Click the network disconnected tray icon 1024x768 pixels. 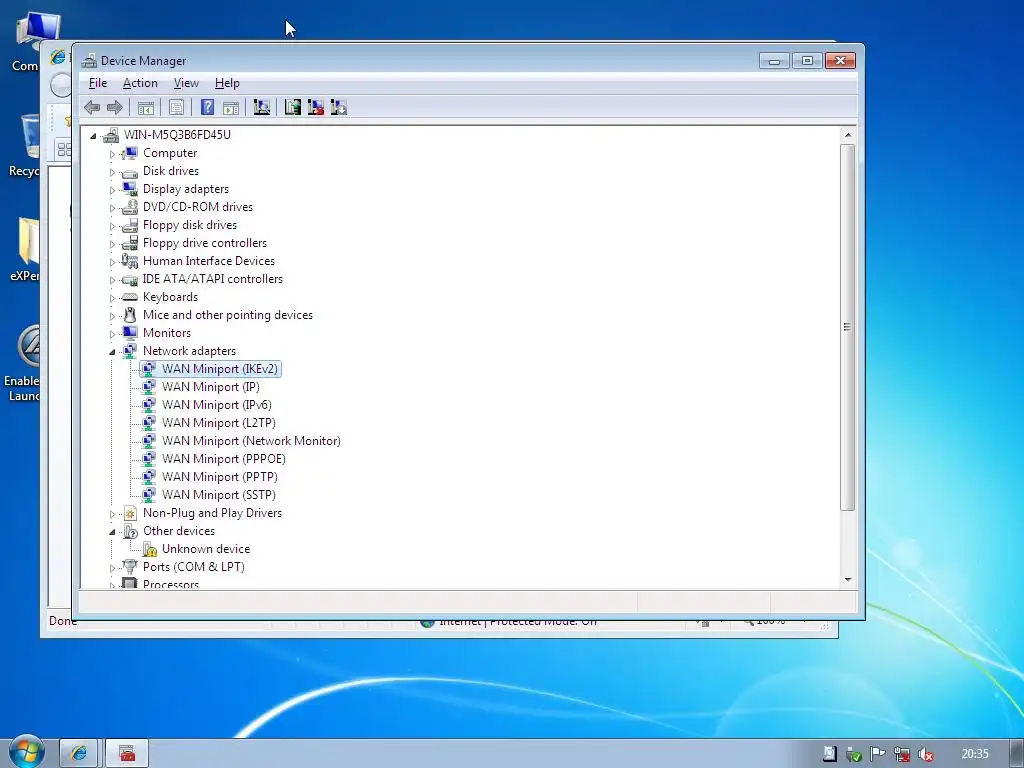902,754
